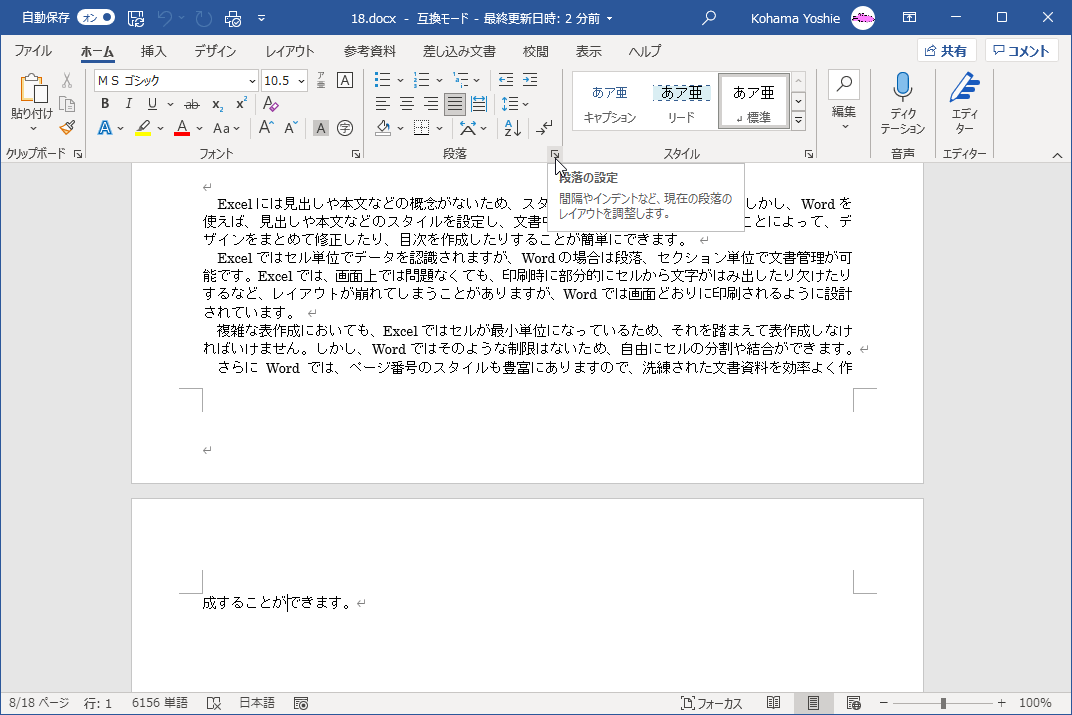Click the increase font size icon
The height and width of the screenshot is (715, 1072).
point(266,128)
